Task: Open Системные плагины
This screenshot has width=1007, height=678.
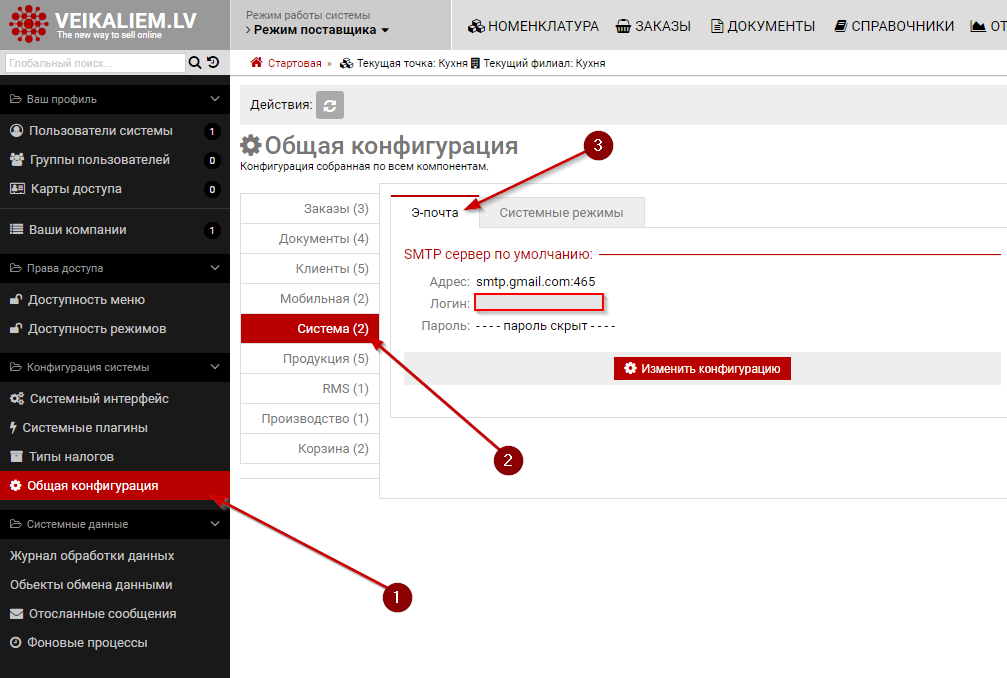Action: click(x=84, y=428)
